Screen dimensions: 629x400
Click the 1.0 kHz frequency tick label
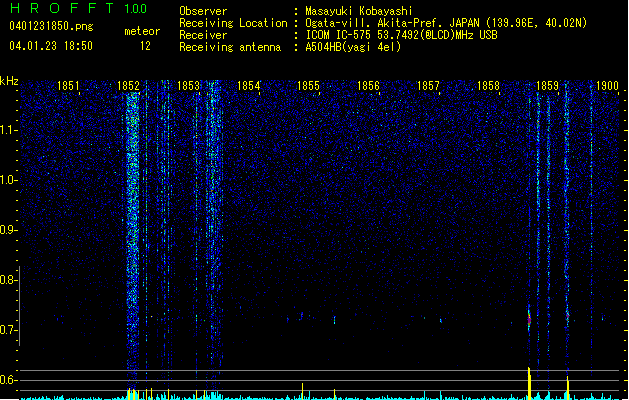click(8, 180)
